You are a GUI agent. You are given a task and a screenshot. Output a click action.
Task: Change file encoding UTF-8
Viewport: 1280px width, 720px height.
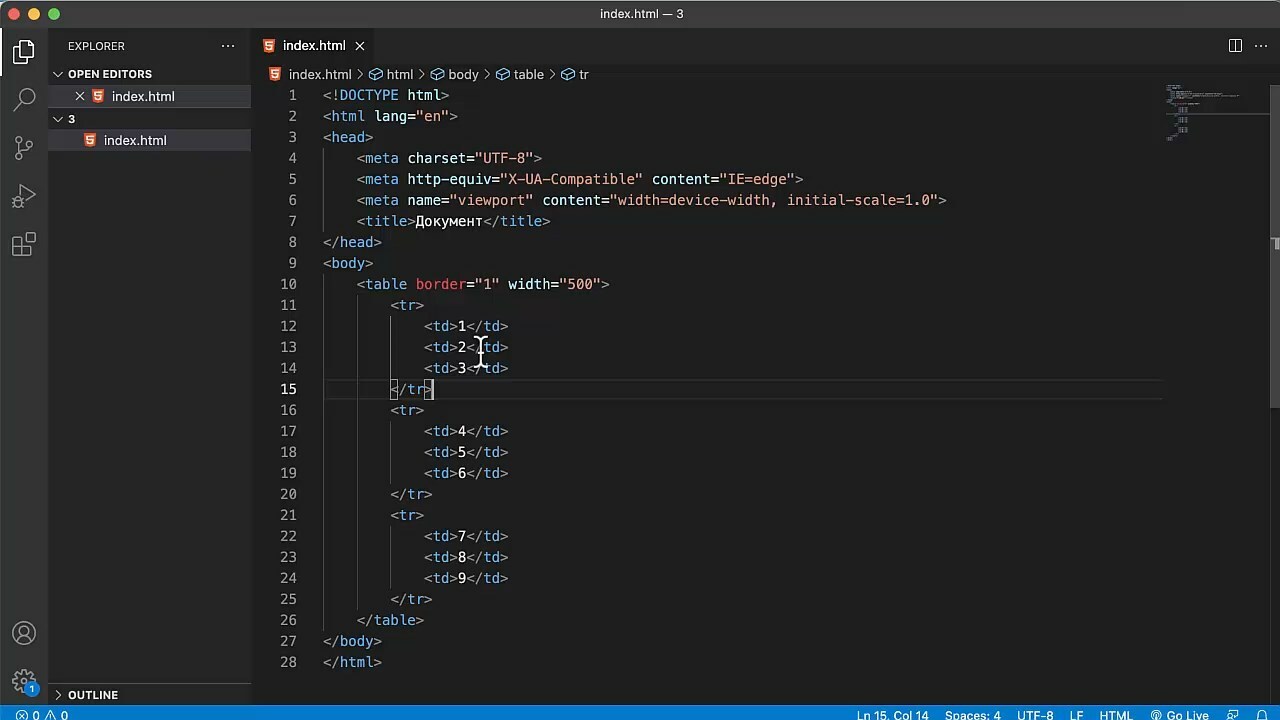[1035, 715]
